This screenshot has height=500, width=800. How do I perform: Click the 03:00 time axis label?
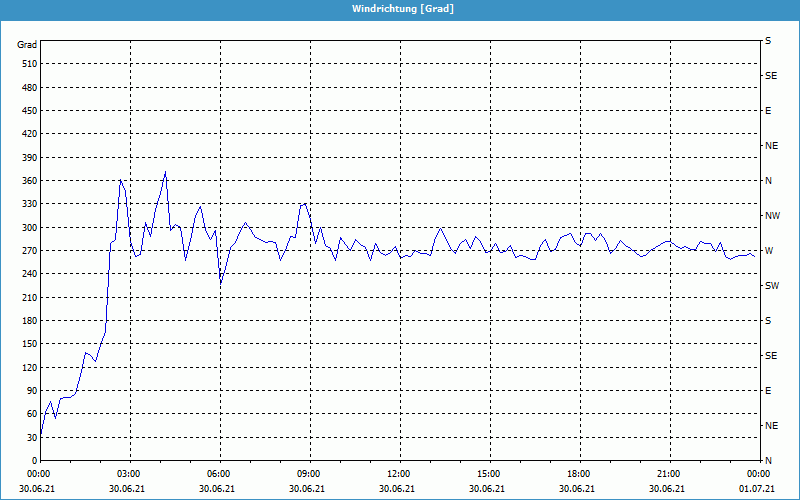coord(129,474)
